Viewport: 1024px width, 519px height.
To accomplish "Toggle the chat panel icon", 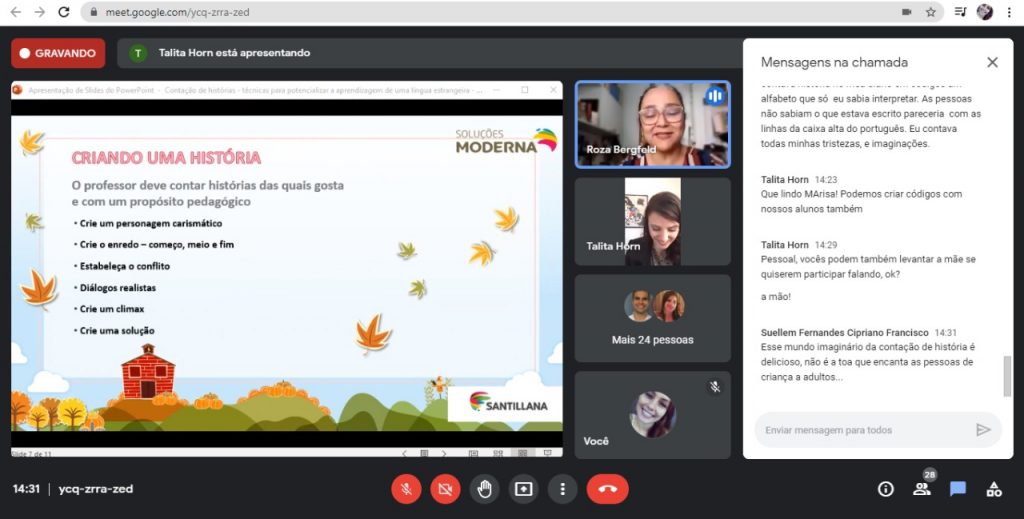I will (x=958, y=489).
